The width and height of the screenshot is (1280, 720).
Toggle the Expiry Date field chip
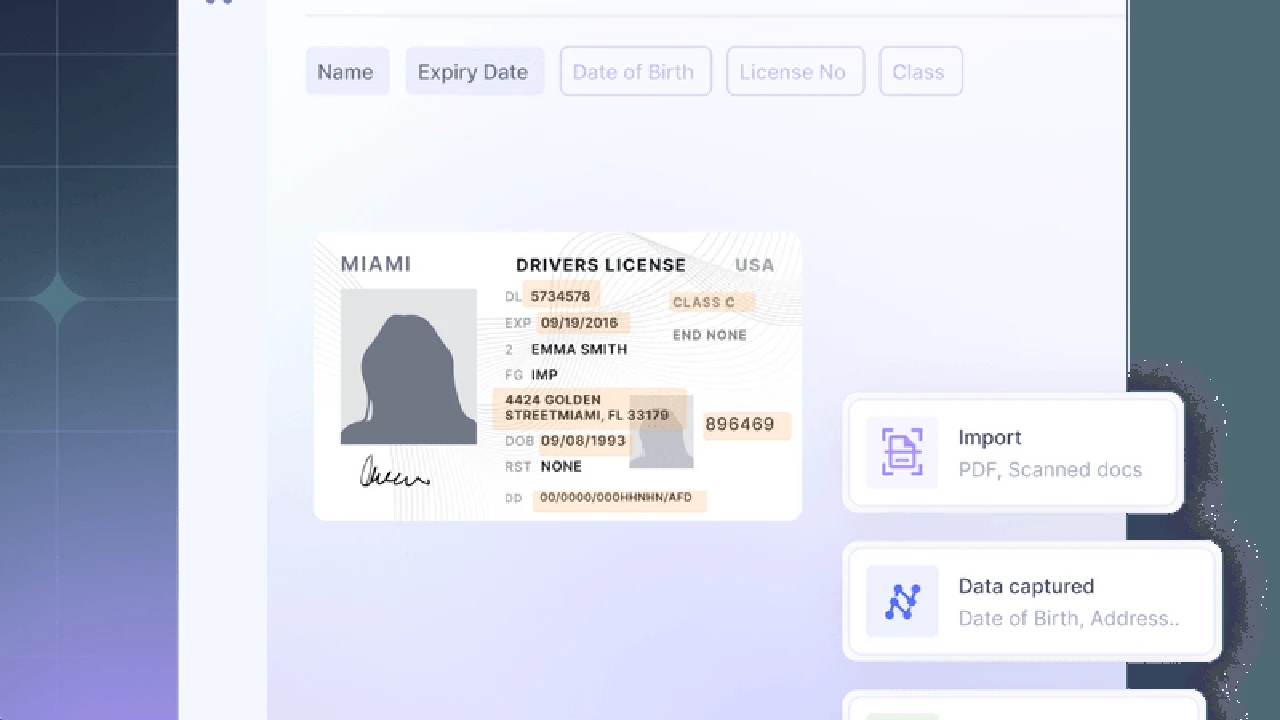pyautogui.click(x=473, y=72)
